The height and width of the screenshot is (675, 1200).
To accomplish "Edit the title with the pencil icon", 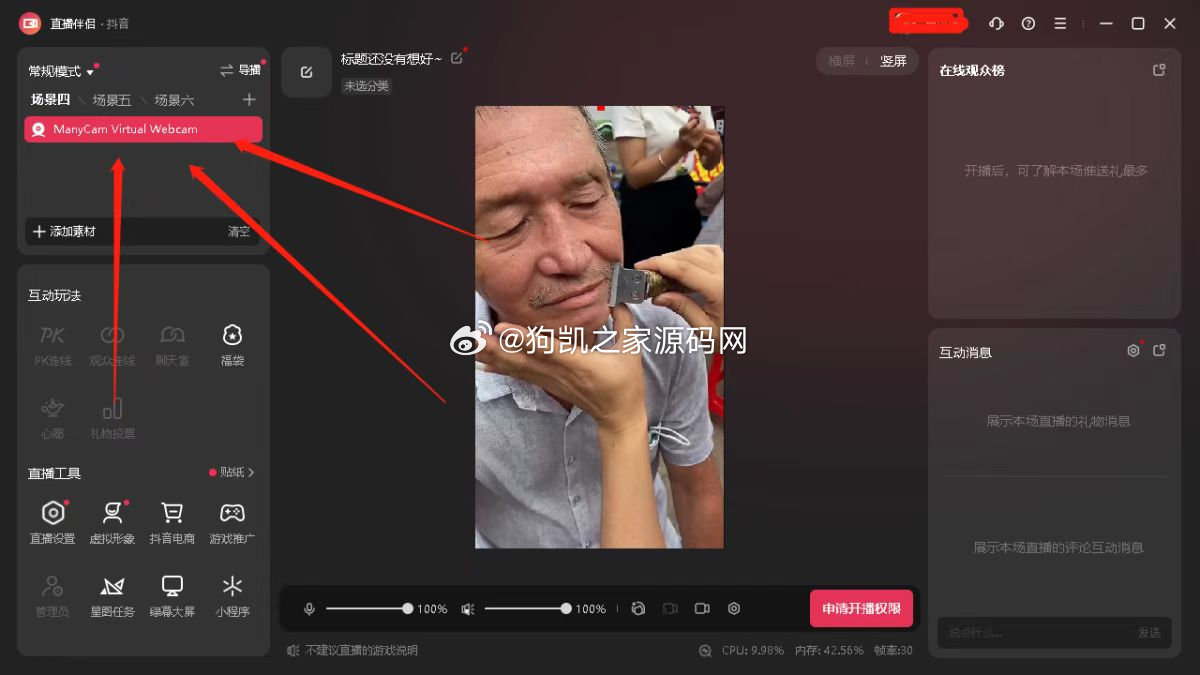I will [457, 58].
